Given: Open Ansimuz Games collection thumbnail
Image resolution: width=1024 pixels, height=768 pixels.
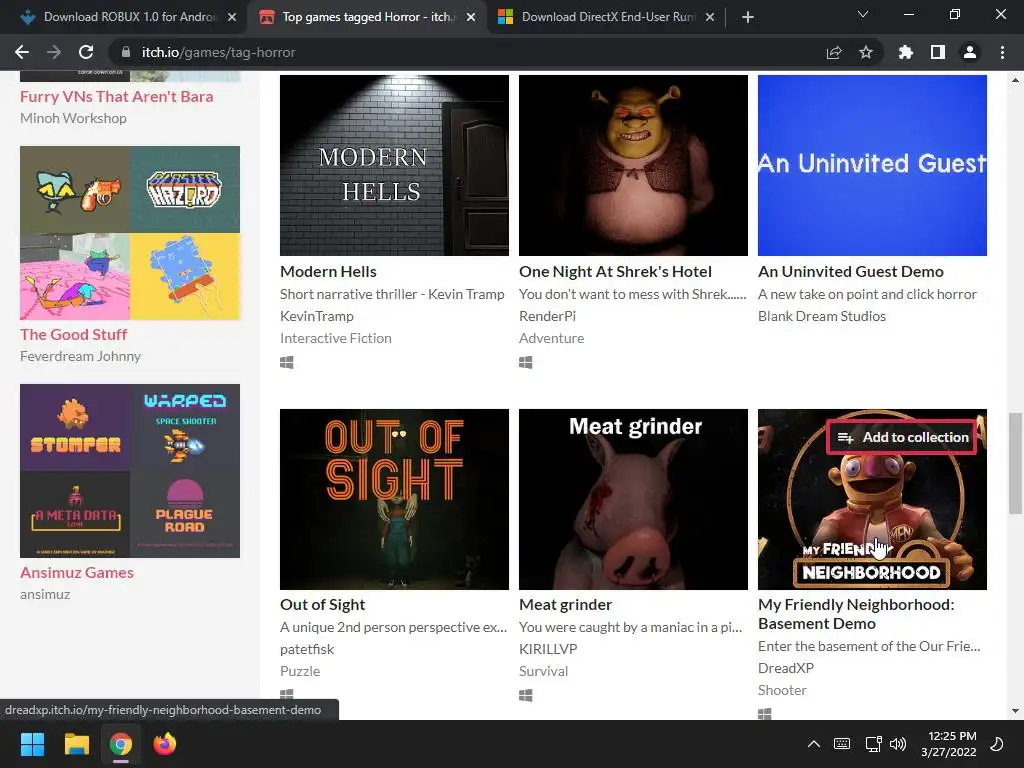Looking at the screenshot, I should [x=130, y=471].
